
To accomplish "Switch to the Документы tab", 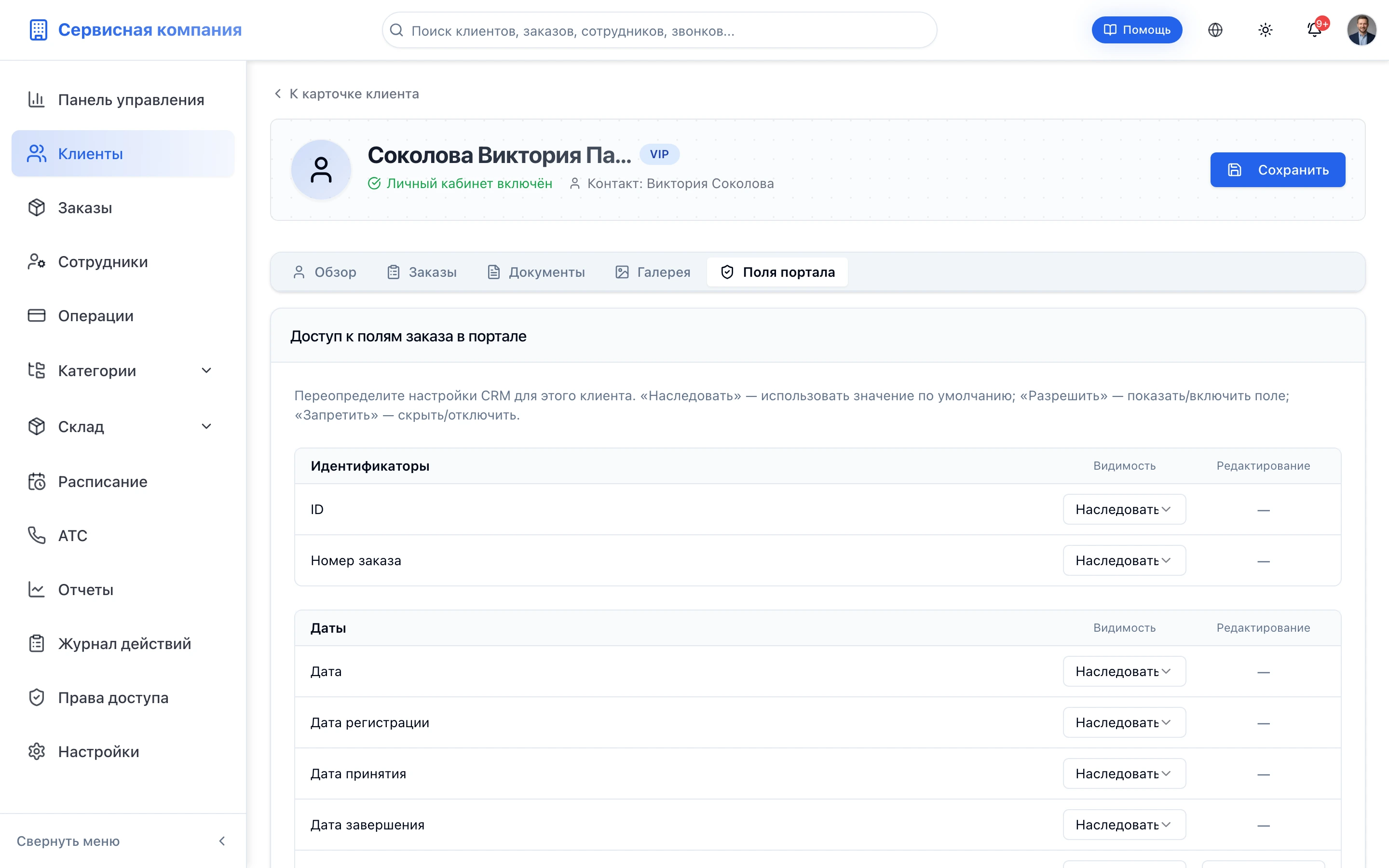I will pos(536,271).
